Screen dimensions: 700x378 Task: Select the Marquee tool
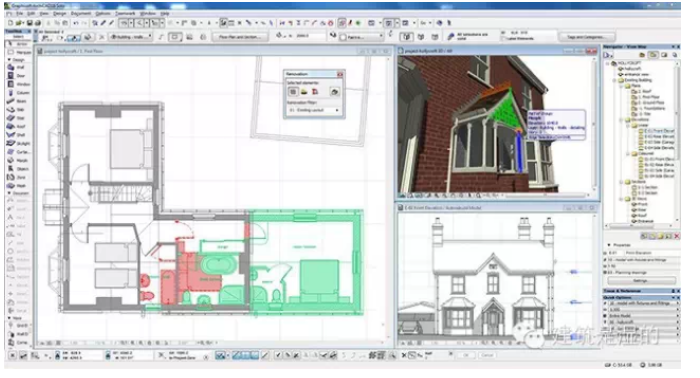click(x=18, y=52)
